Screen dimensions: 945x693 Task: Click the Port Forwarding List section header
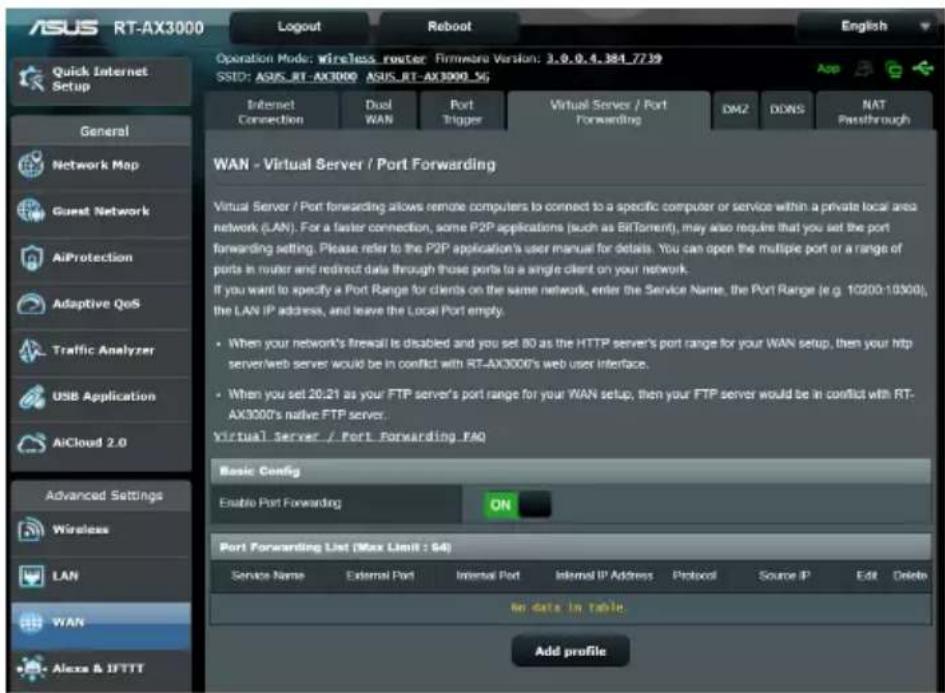click(570, 547)
